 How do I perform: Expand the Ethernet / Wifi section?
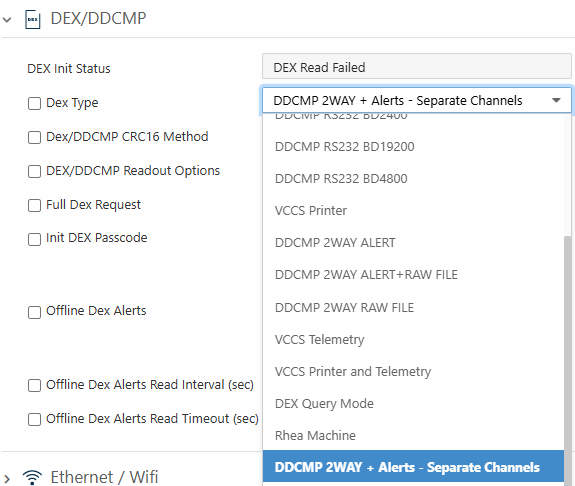click(7, 478)
